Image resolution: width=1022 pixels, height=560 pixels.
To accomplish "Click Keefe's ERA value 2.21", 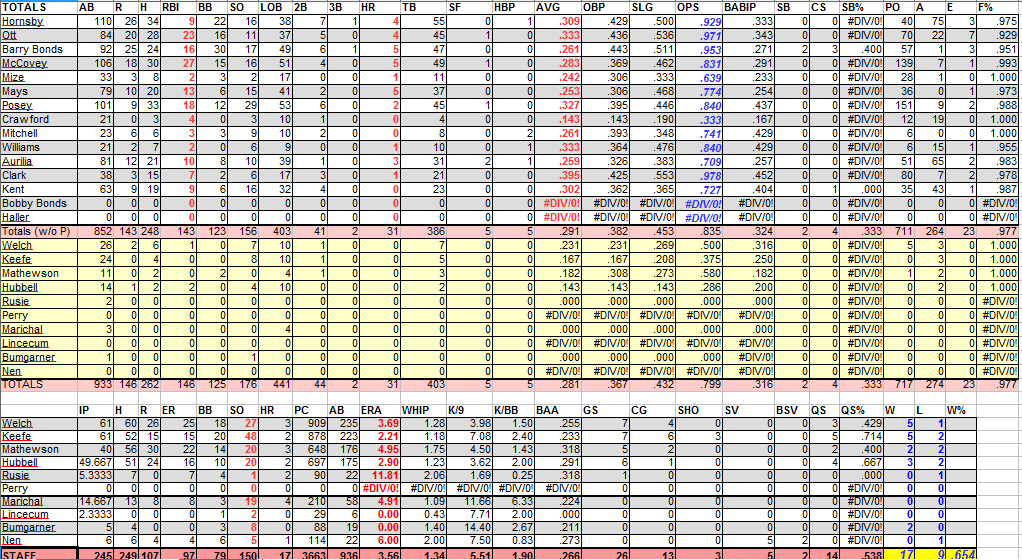I will 380,436.
